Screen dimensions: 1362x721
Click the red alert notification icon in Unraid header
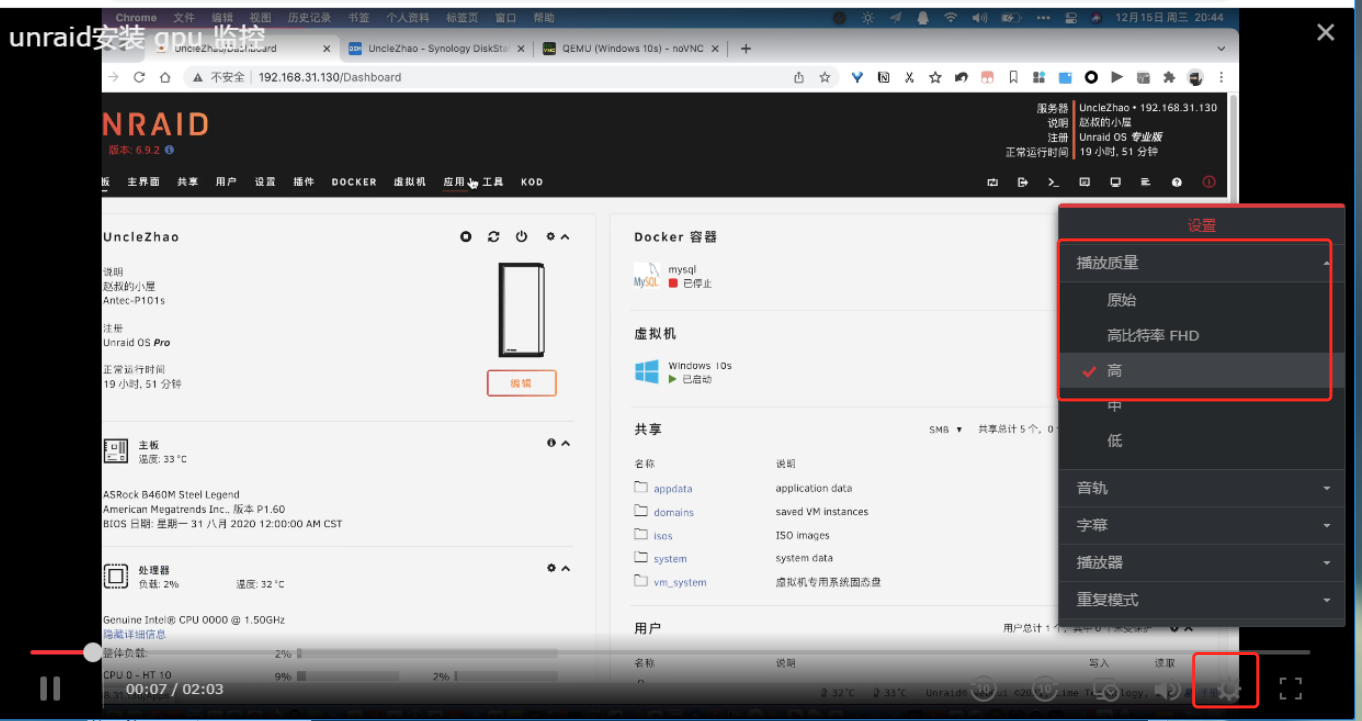(1209, 182)
